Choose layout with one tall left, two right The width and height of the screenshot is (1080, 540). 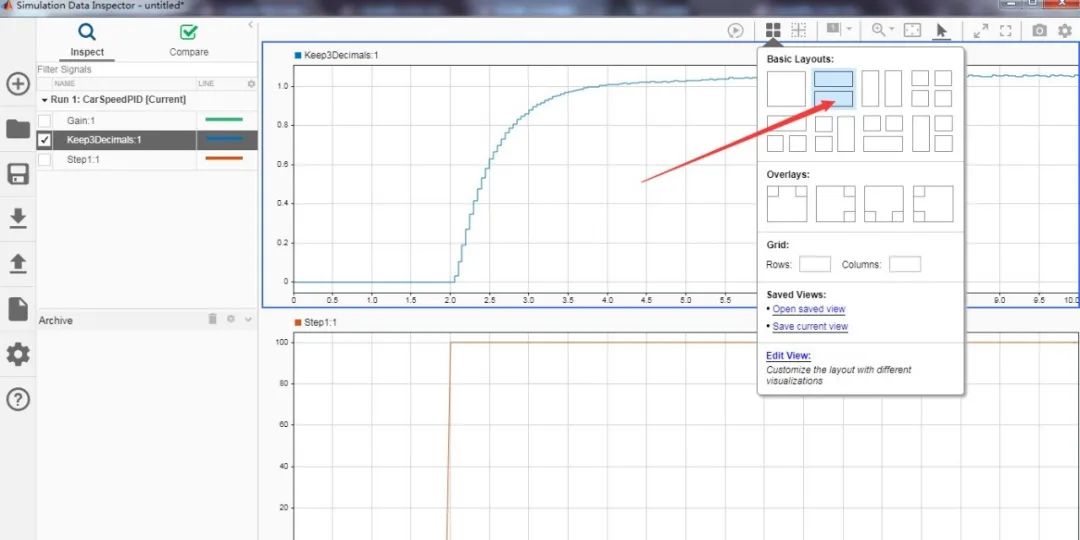[x=933, y=134]
